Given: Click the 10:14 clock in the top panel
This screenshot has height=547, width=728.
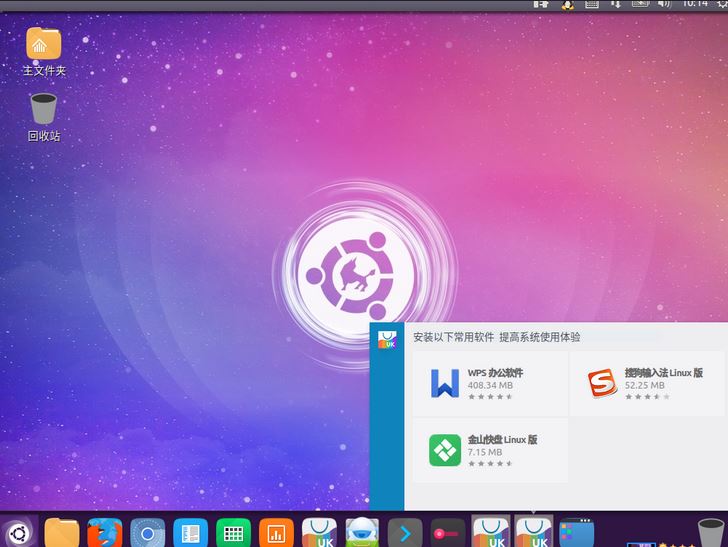Looking at the screenshot, I should pyautogui.click(x=695, y=4).
